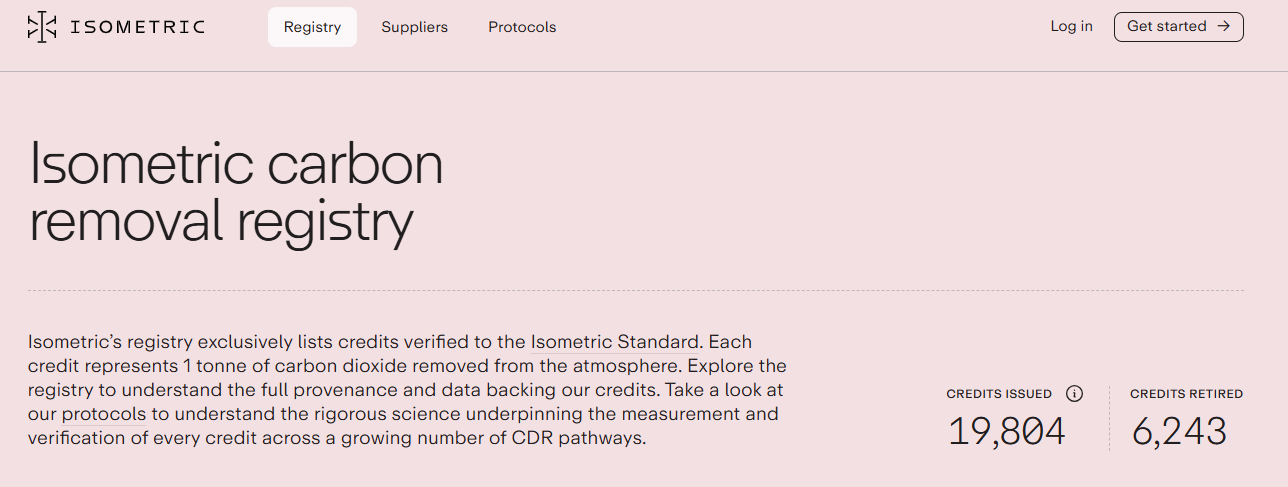Click the Isometric carbon removal registry heading
Screen dimensions: 1288x487
click(x=236, y=193)
